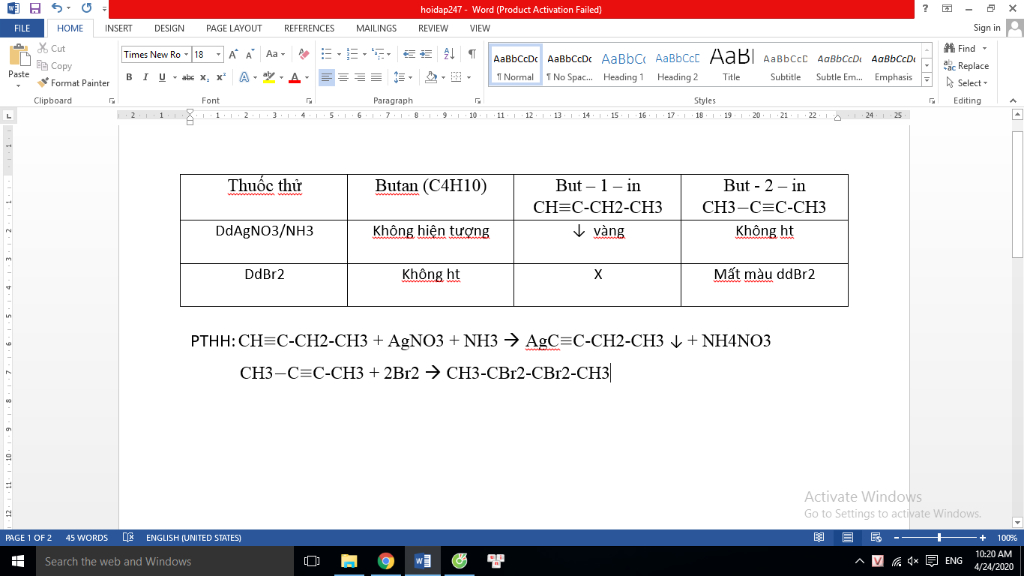Switch to the REFERENCES tab
Viewport: 1024px width, 576px height.
click(309, 28)
